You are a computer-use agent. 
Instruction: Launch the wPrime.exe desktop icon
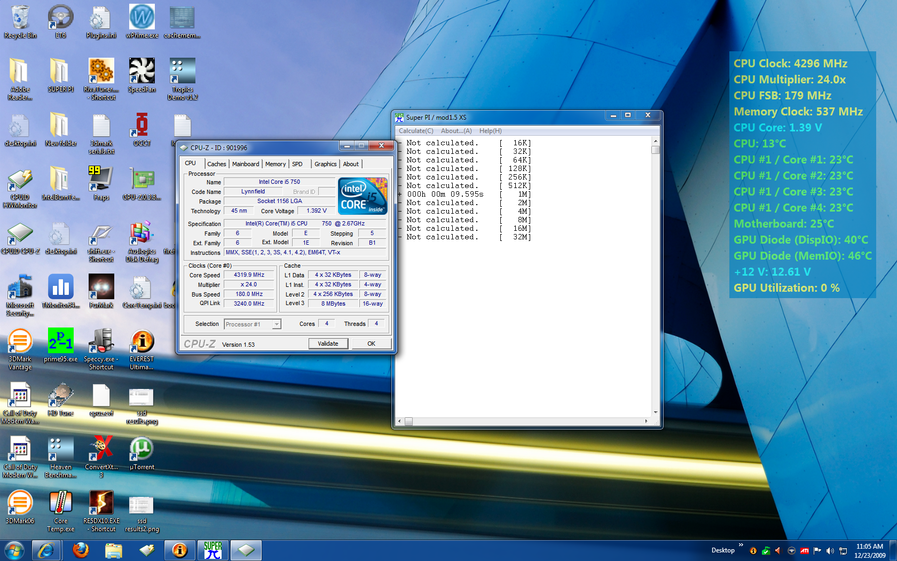click(142, 22)
